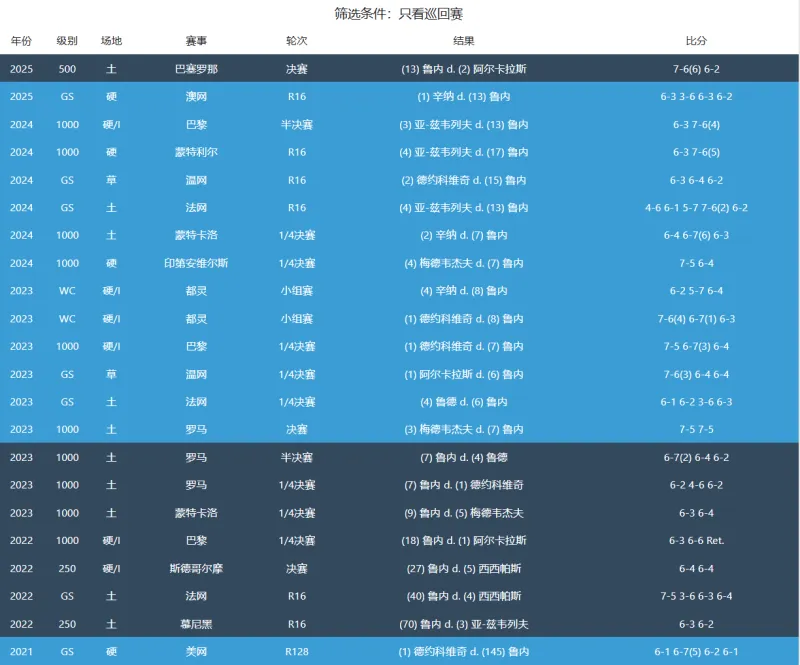Click score 6-3 7-6(5)
The height and width of the screenshot is (665, 800).
[x=696, y=152]
